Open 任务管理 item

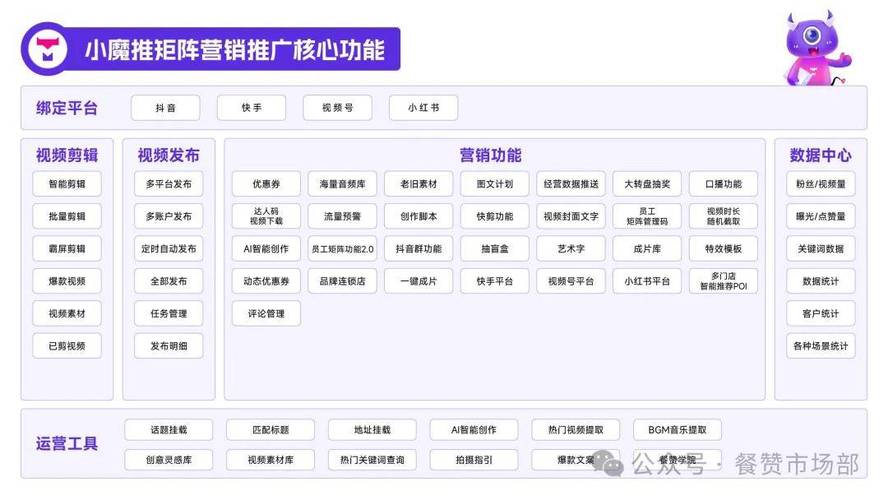tap(169, 313)
